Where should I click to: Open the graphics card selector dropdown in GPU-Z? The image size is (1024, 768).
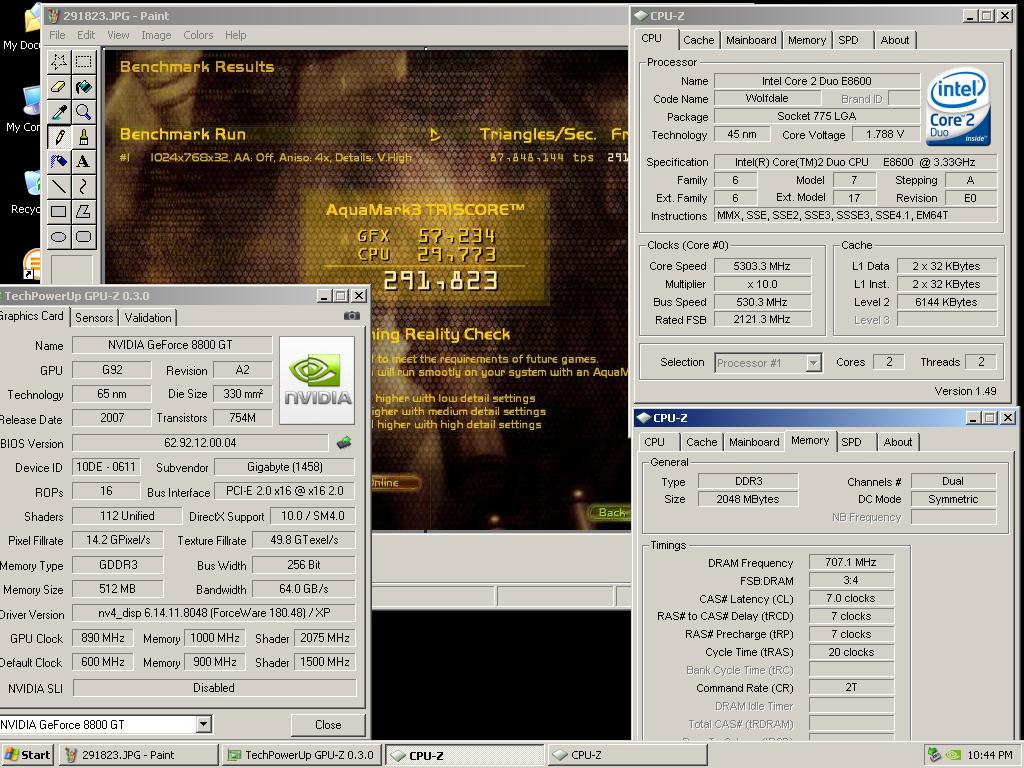[204, 724]
